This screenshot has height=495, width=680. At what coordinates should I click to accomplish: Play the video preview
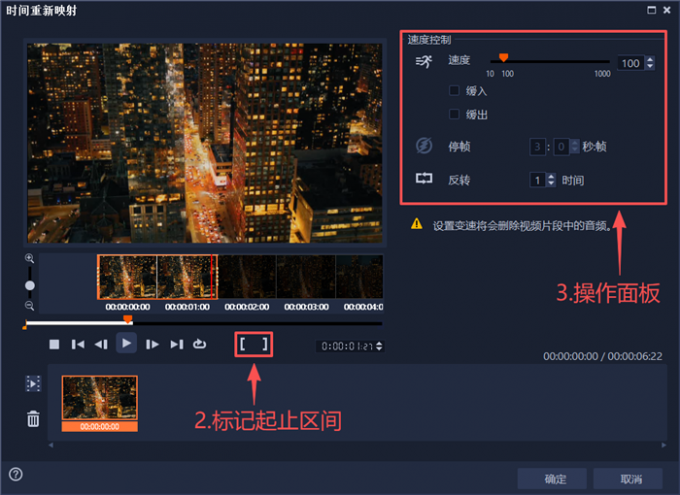tap(126, 344)
